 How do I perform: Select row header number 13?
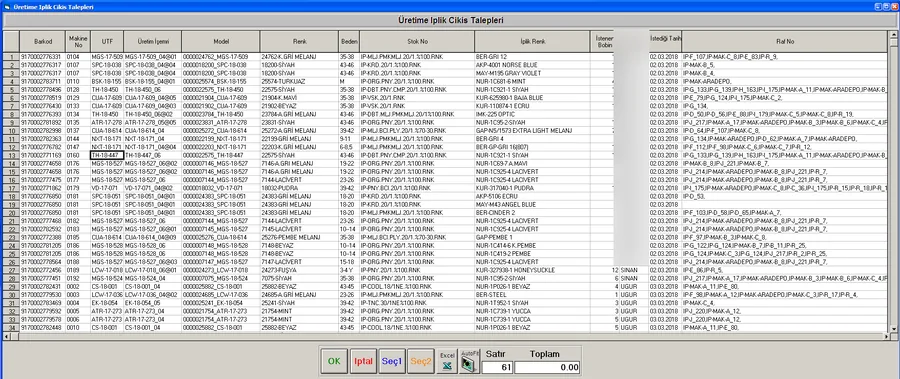[11, 155]
